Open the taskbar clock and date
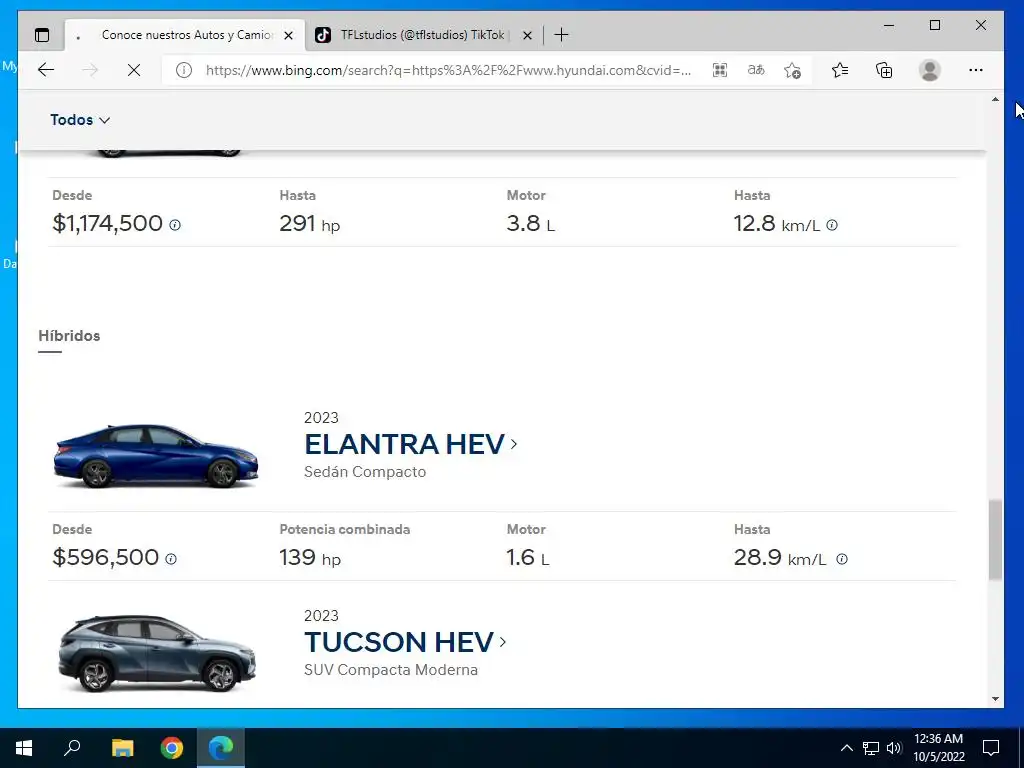 [x=938, y=748]
